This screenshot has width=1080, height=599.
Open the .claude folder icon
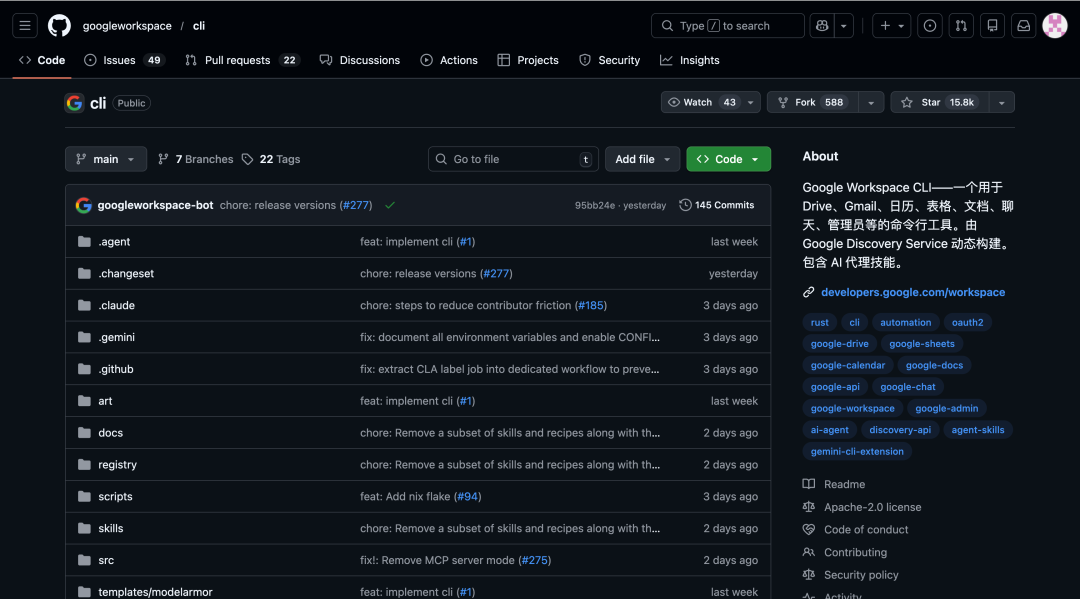(84, 305)
